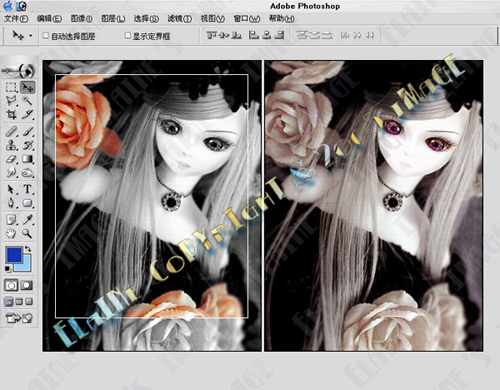Distribute vertical centers icon
The height and width of the screenshot is (390, 500).
[314, 35]
